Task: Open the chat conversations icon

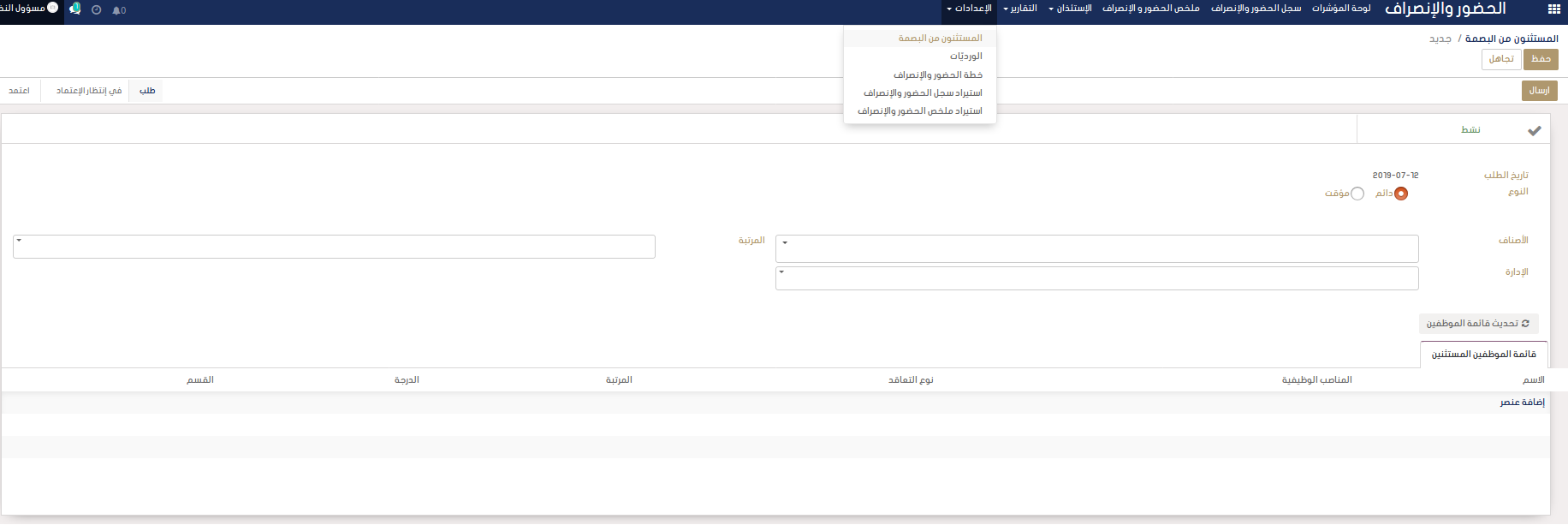Action: coord(75,9)
